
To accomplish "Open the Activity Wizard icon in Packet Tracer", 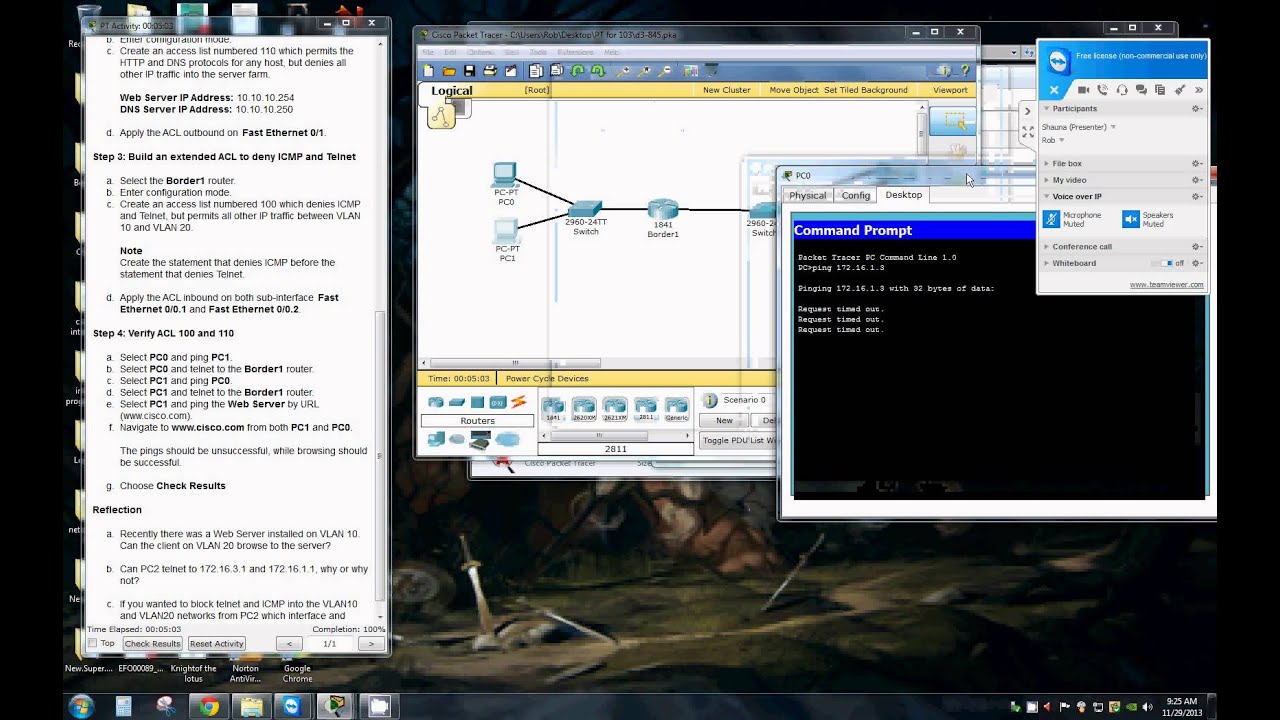I will (x=511, y=71).
